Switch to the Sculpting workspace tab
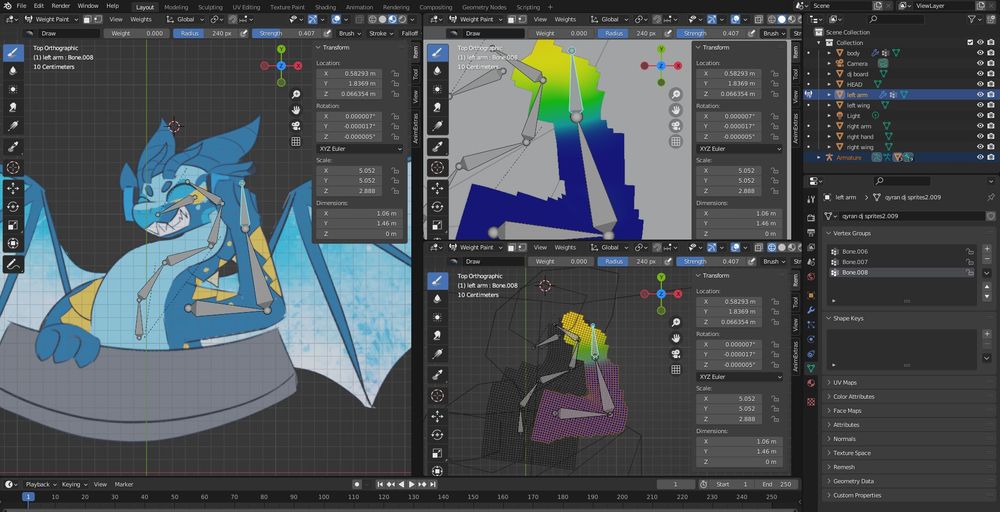 click(210, 7)
